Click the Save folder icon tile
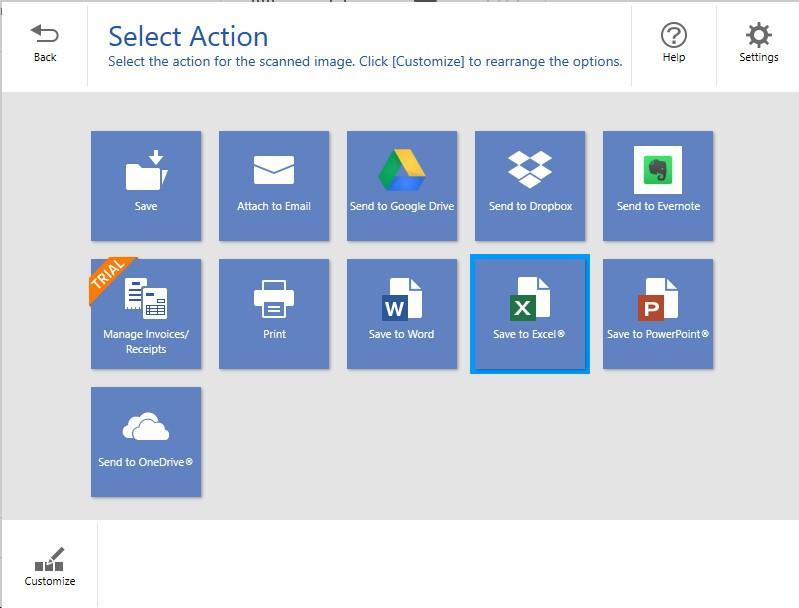 [x=146, y=172]
